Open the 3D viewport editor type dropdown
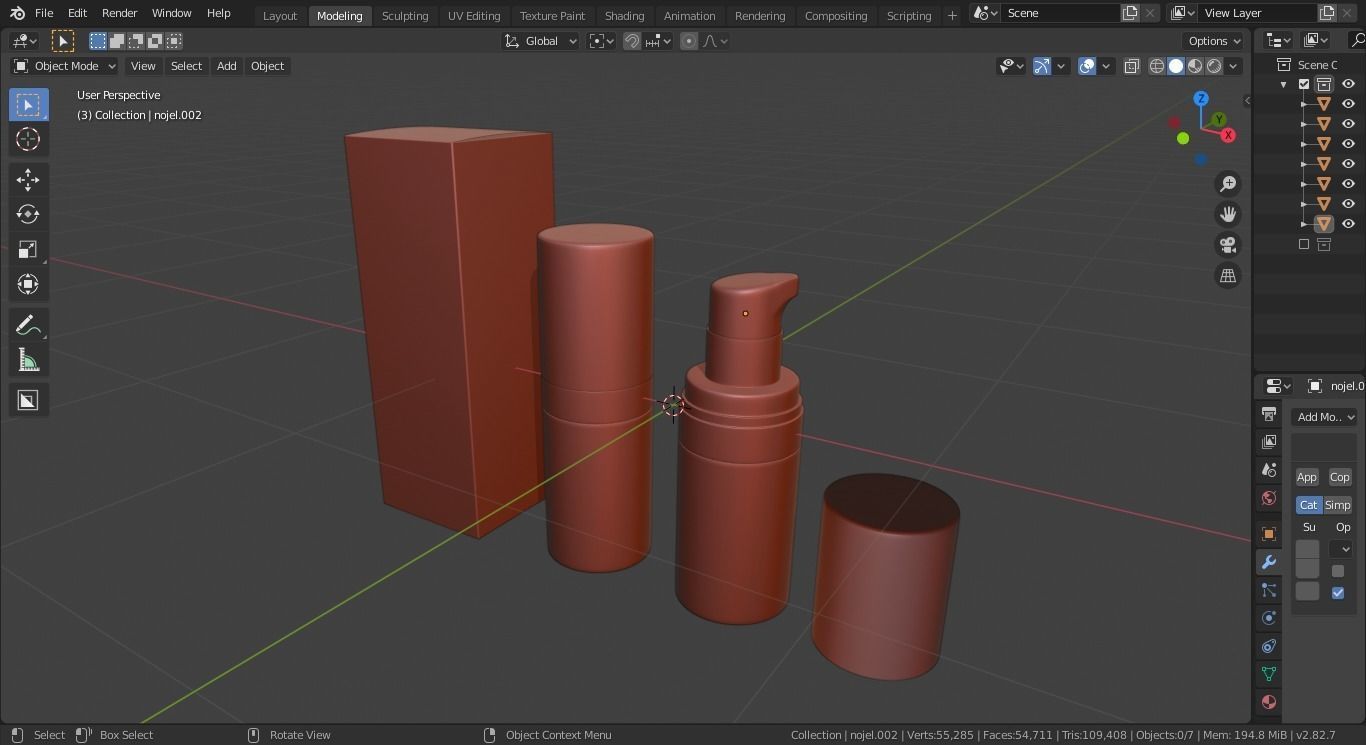Screen dimensions: 1366x745 [x=24, y=41]
